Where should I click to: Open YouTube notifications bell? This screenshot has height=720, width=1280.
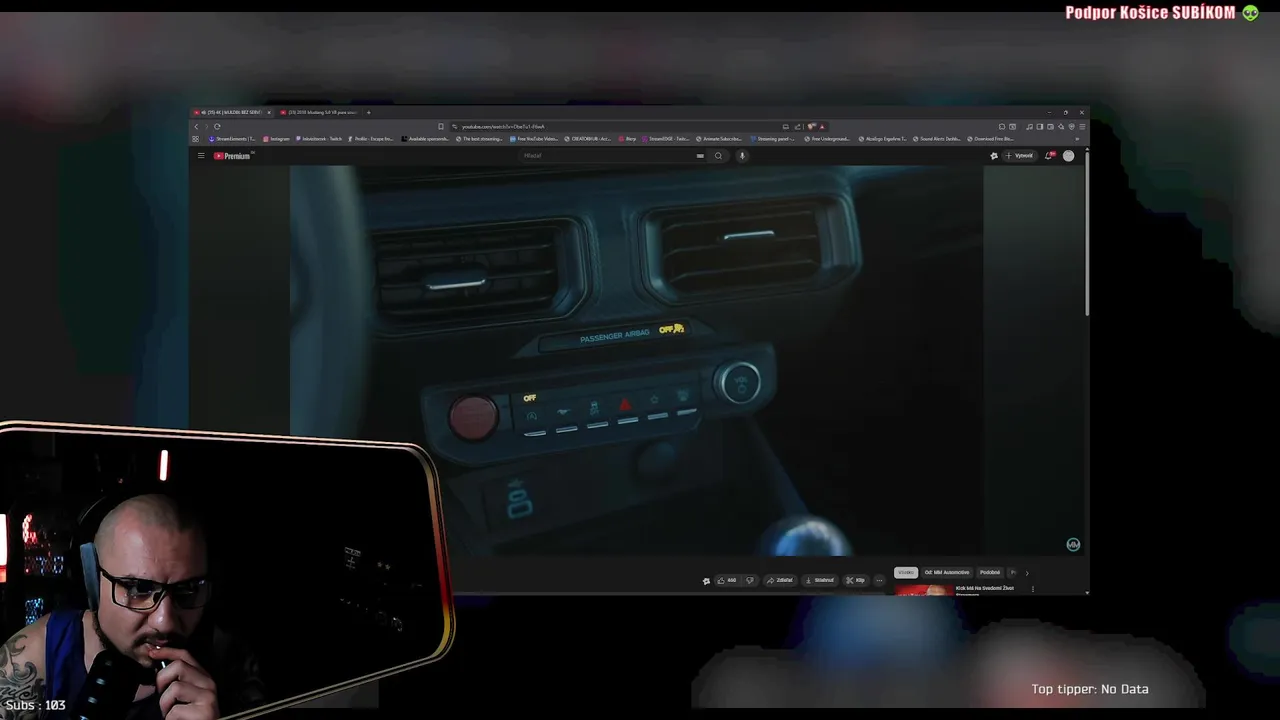[x=1049, y=156]
